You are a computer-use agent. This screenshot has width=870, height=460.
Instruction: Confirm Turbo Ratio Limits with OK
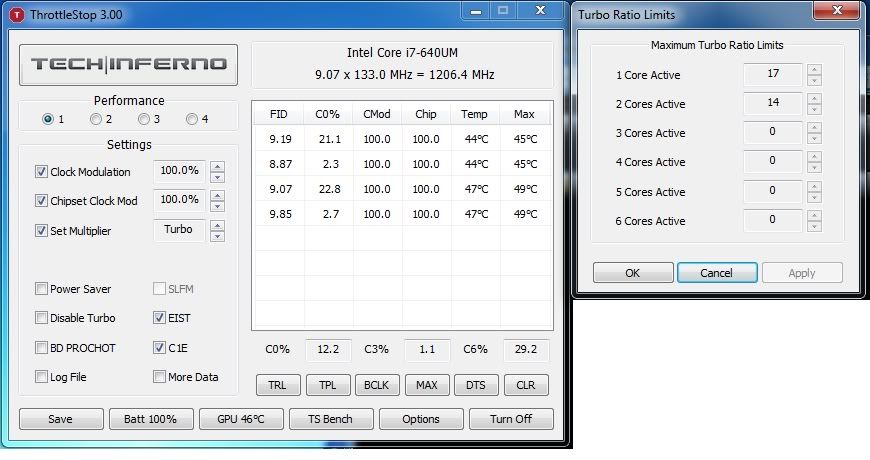(633, 273)
